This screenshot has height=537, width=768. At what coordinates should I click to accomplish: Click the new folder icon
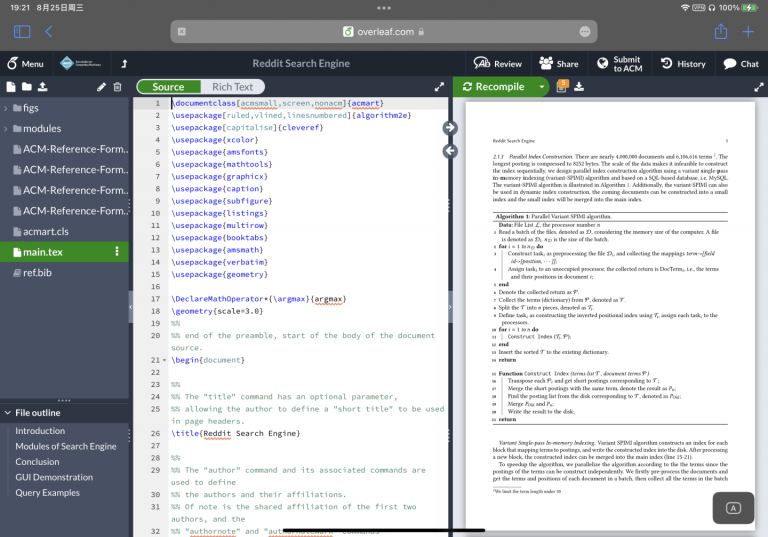(x=27, y=87)
